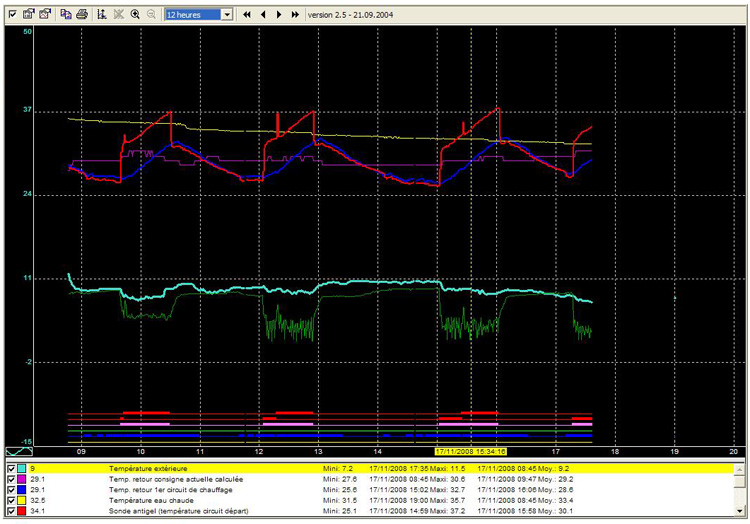Click the yellow 17/11/2008 15:34:16 time marker
Image resolution: width=750 pixels, height=524 pixels.
coord(470,452)
